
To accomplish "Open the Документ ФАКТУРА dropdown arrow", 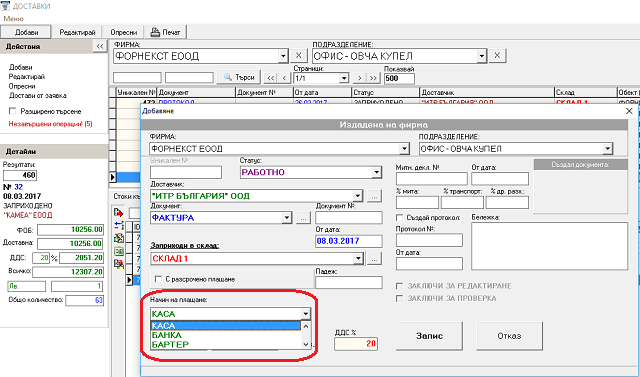I will [x=287, y=218].
